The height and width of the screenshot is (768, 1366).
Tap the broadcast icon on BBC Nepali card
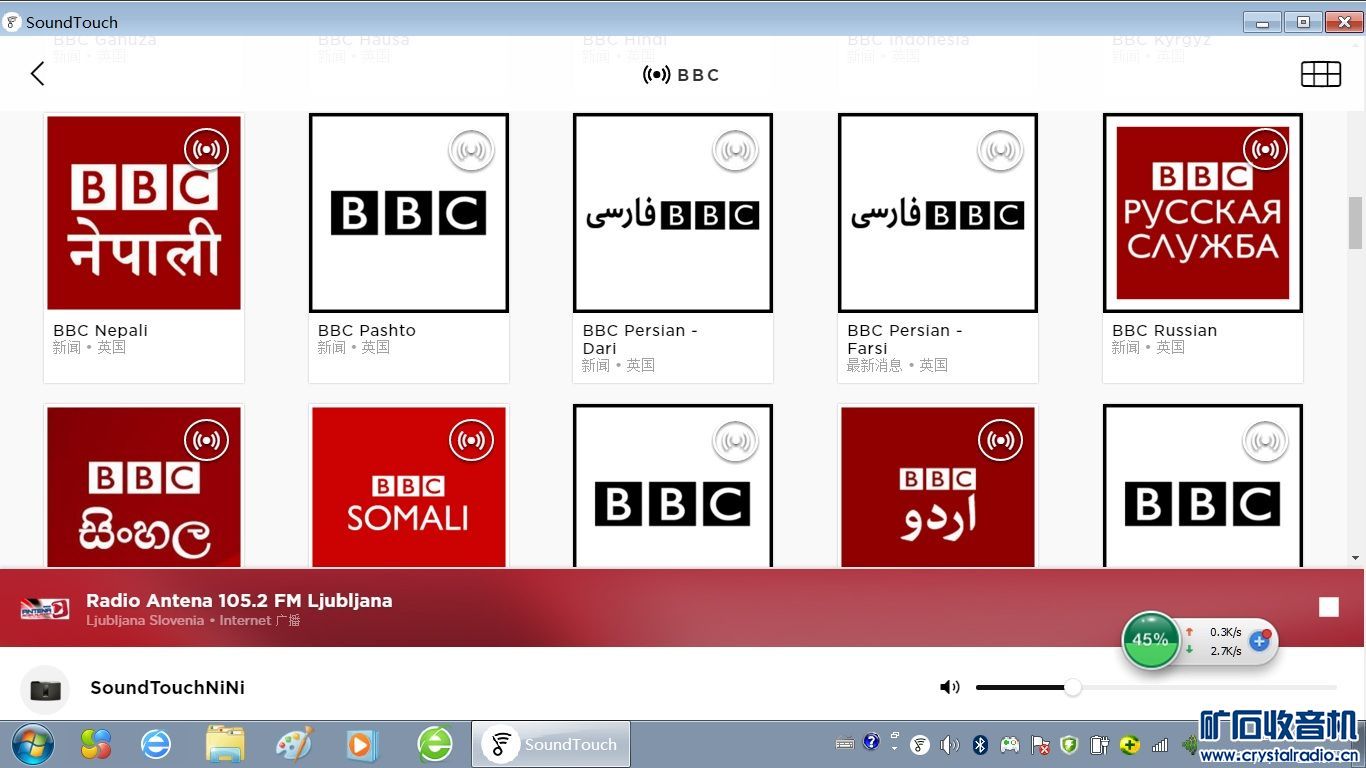pyautogui.click(x=207, y=150)
